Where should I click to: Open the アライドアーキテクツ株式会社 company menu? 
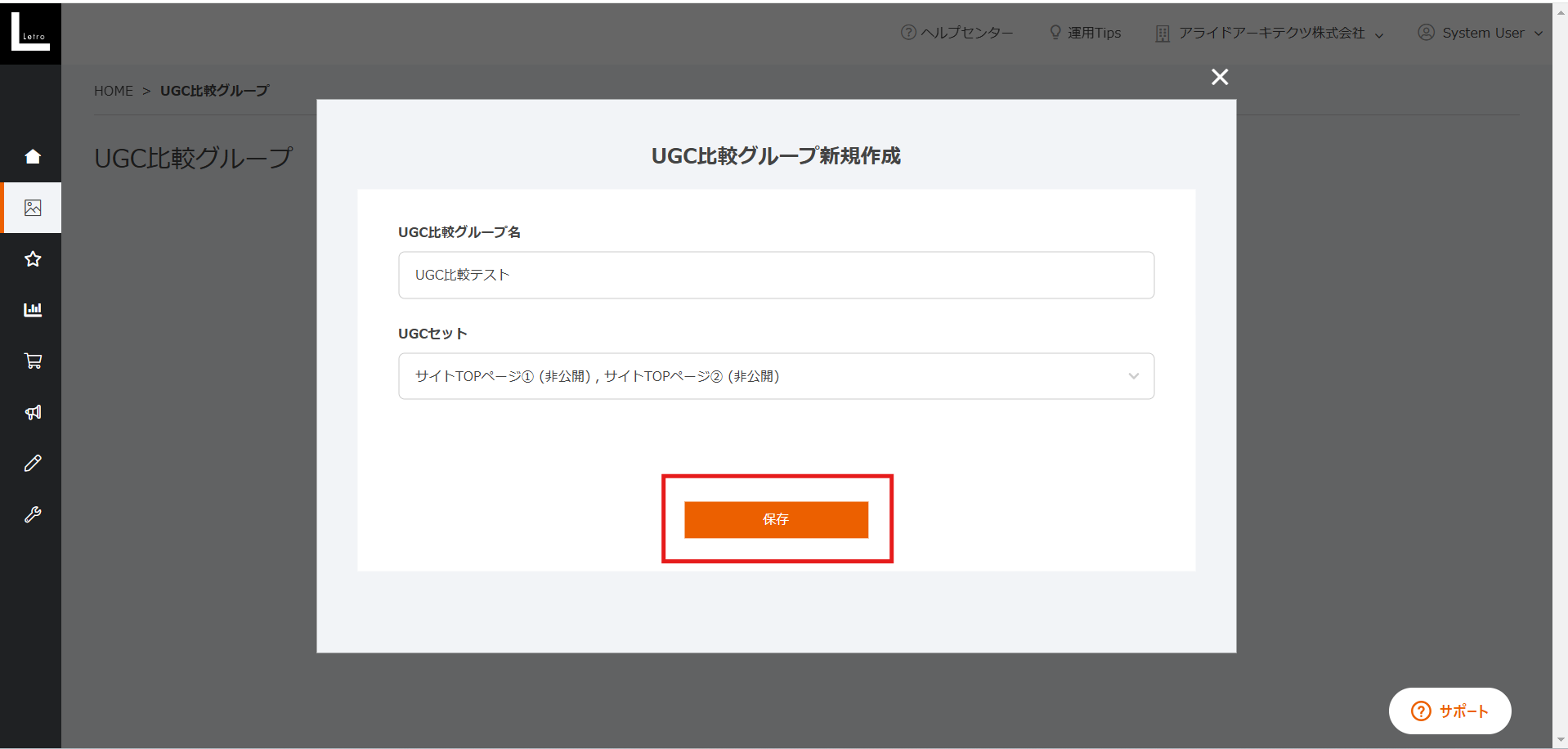(x=1270, y=33)
